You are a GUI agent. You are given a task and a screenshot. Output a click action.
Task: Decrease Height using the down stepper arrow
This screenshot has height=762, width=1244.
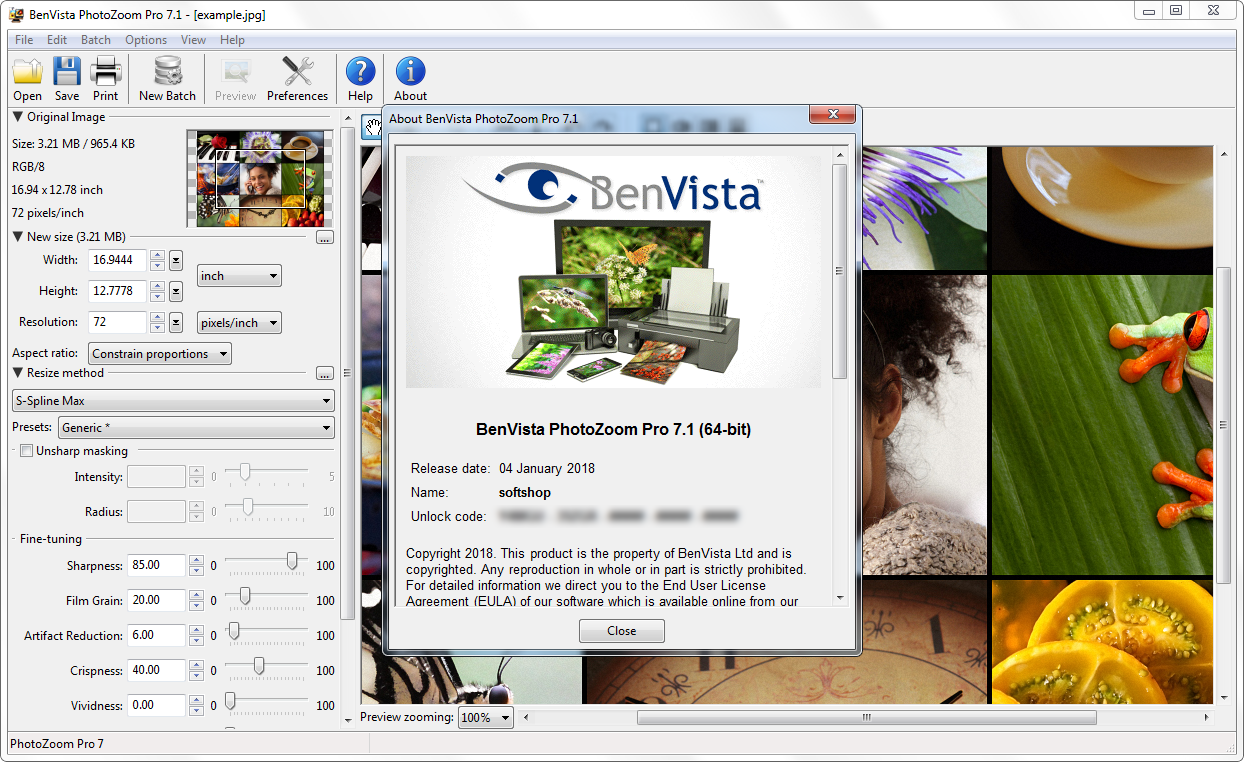[x=157, y=297]
